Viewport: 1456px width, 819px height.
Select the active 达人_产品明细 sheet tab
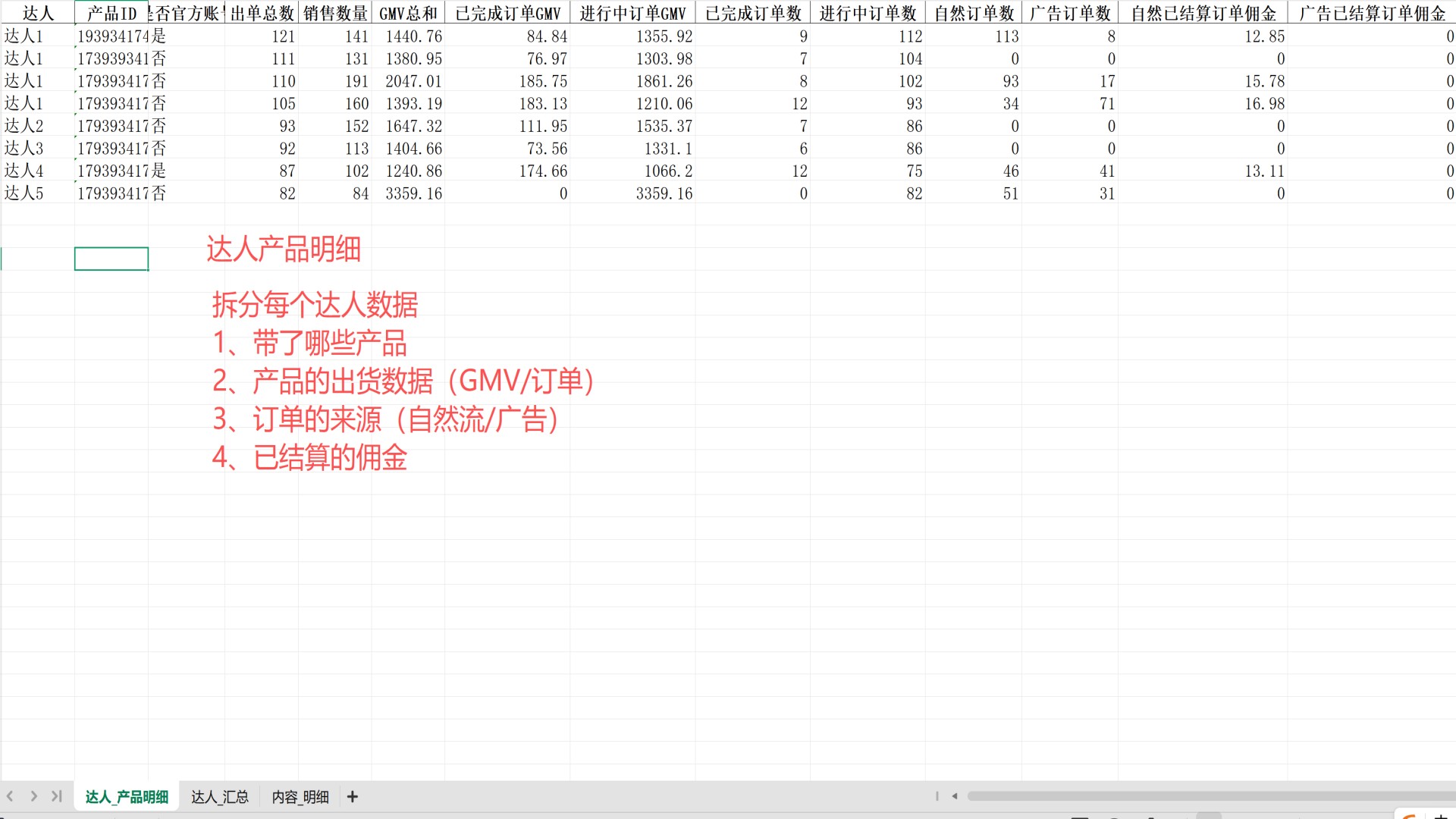(125, 797)
